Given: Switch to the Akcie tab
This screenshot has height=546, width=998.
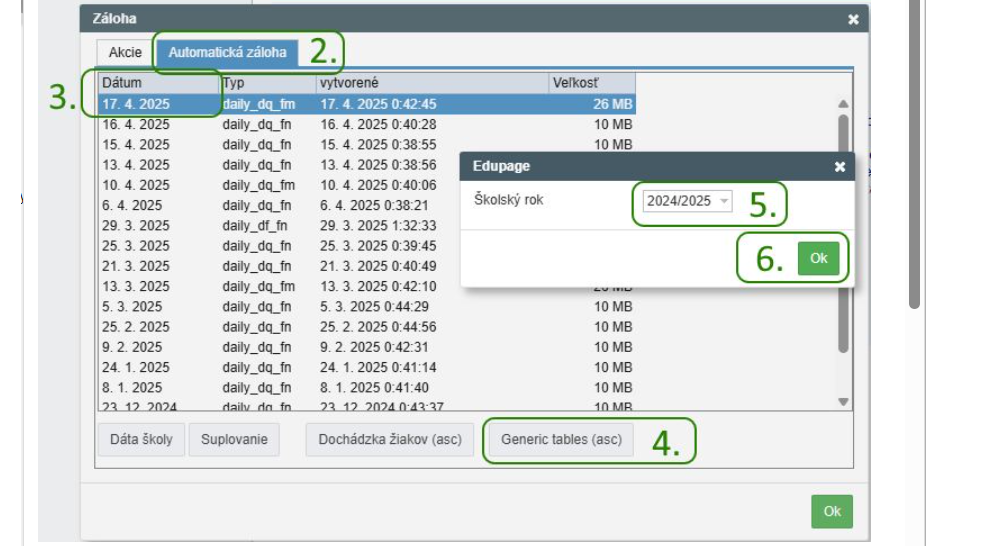Looking at the screenshot, I should tap(125, 53).
